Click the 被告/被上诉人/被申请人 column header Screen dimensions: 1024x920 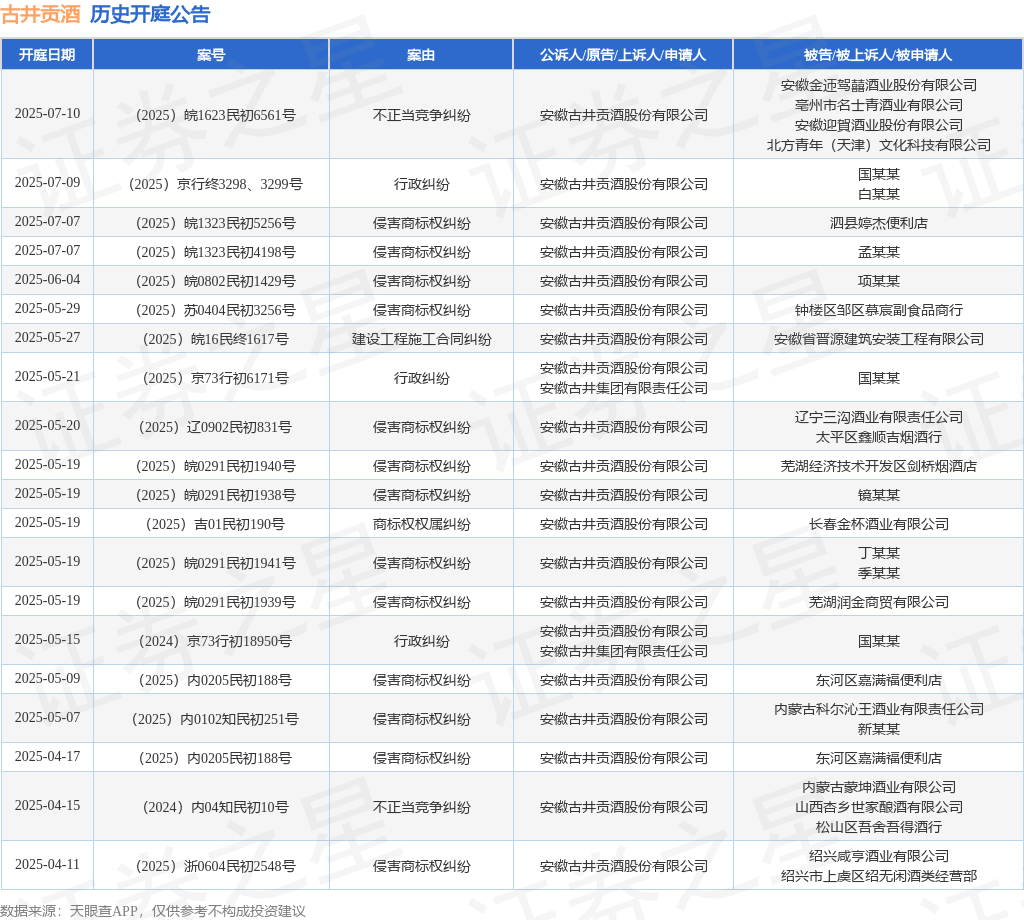(x=878, y=55)
